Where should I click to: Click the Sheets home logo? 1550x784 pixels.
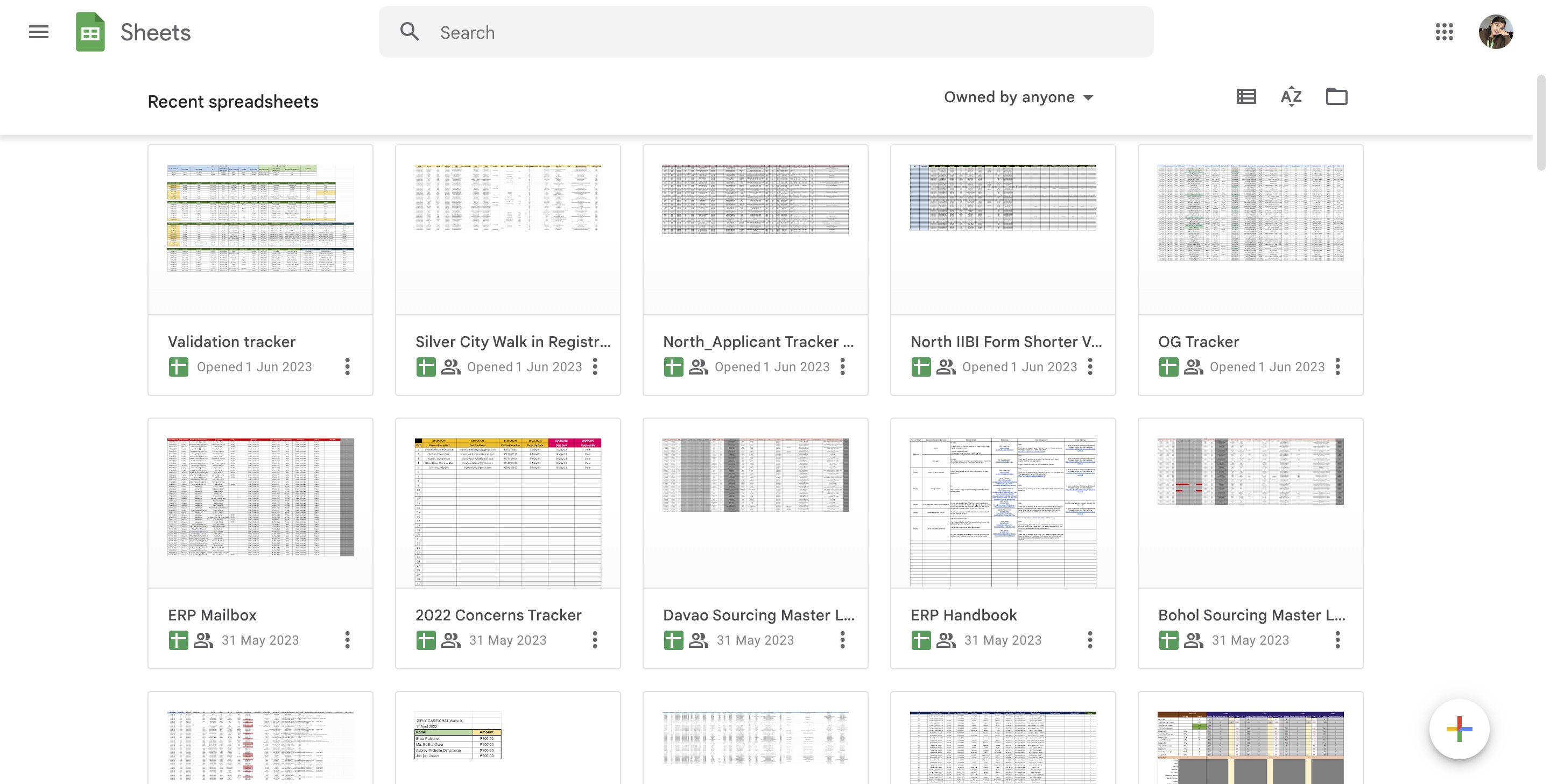coord(90,32)
